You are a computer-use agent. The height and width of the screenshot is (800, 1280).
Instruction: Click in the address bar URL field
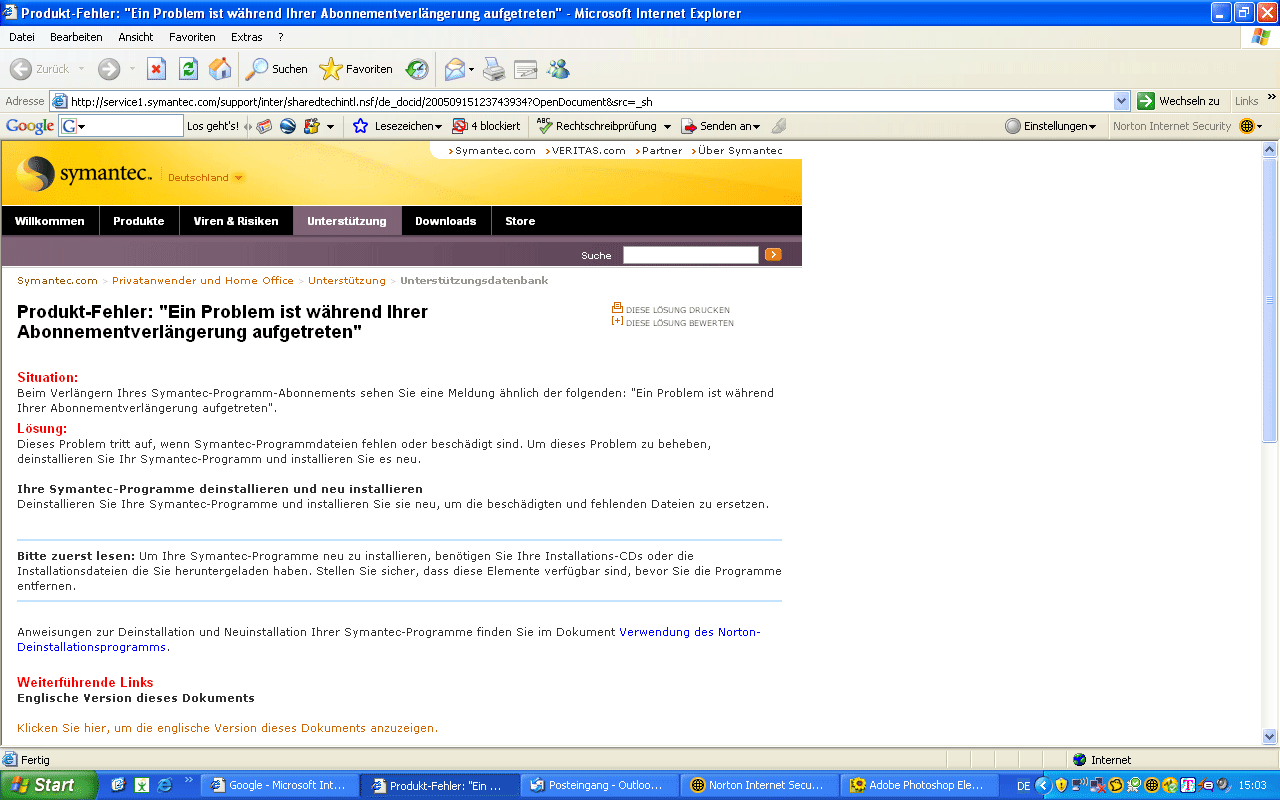click(x=590, y=101)
